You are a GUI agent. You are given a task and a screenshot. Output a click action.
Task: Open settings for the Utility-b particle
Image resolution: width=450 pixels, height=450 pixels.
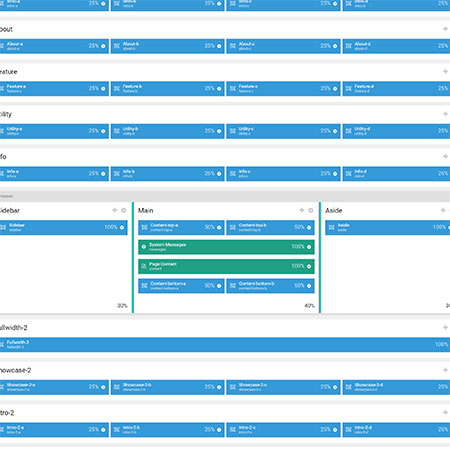pos(219,131)
